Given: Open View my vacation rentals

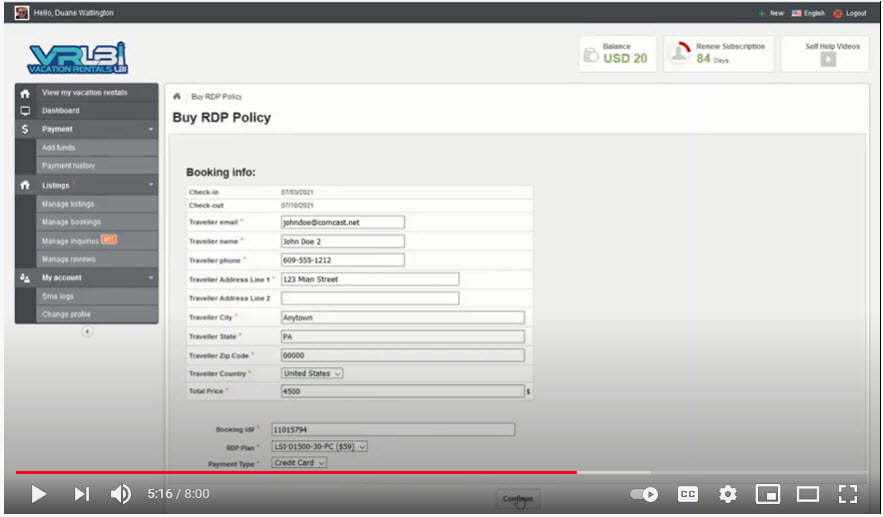Looking at the screenshot, I should tap(84, 92).
